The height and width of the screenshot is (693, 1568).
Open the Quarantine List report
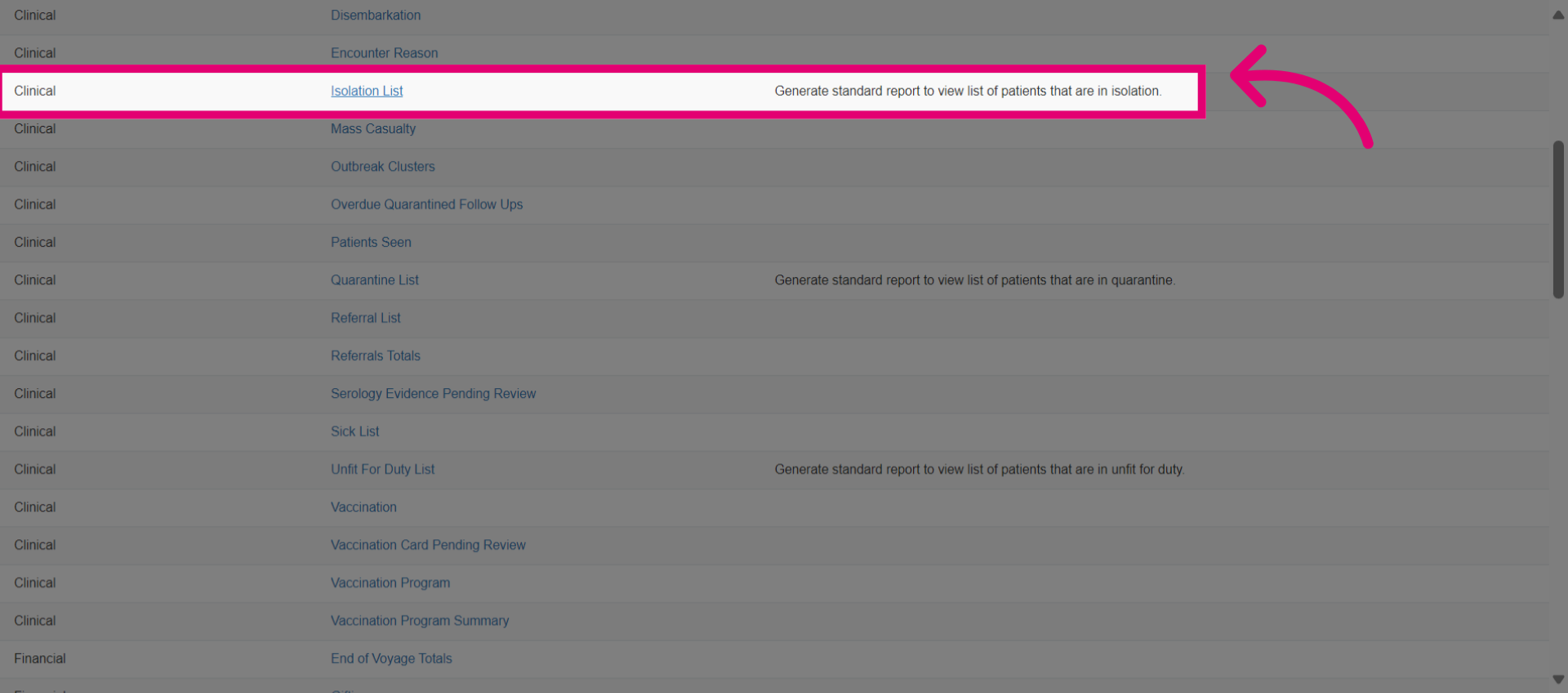pos(375,280)
